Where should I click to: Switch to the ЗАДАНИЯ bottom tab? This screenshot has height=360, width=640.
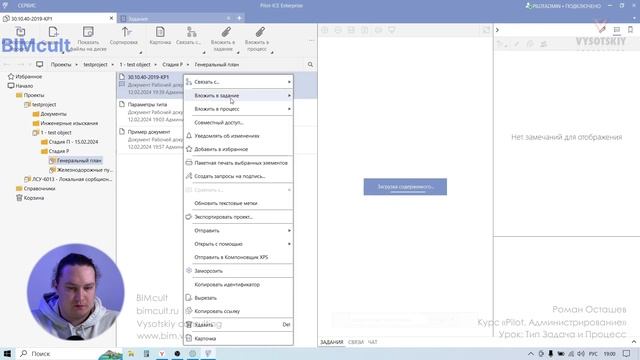[331, 342]
